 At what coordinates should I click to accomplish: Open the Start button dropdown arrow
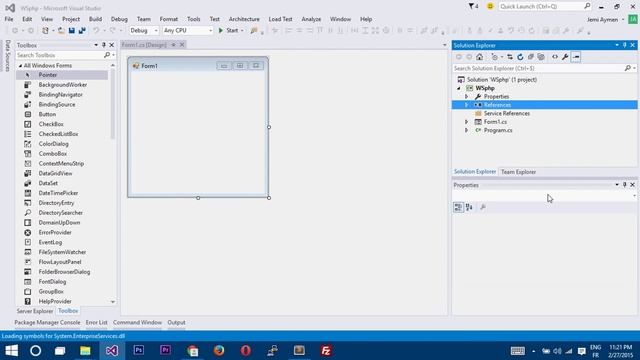pos(242,31)
